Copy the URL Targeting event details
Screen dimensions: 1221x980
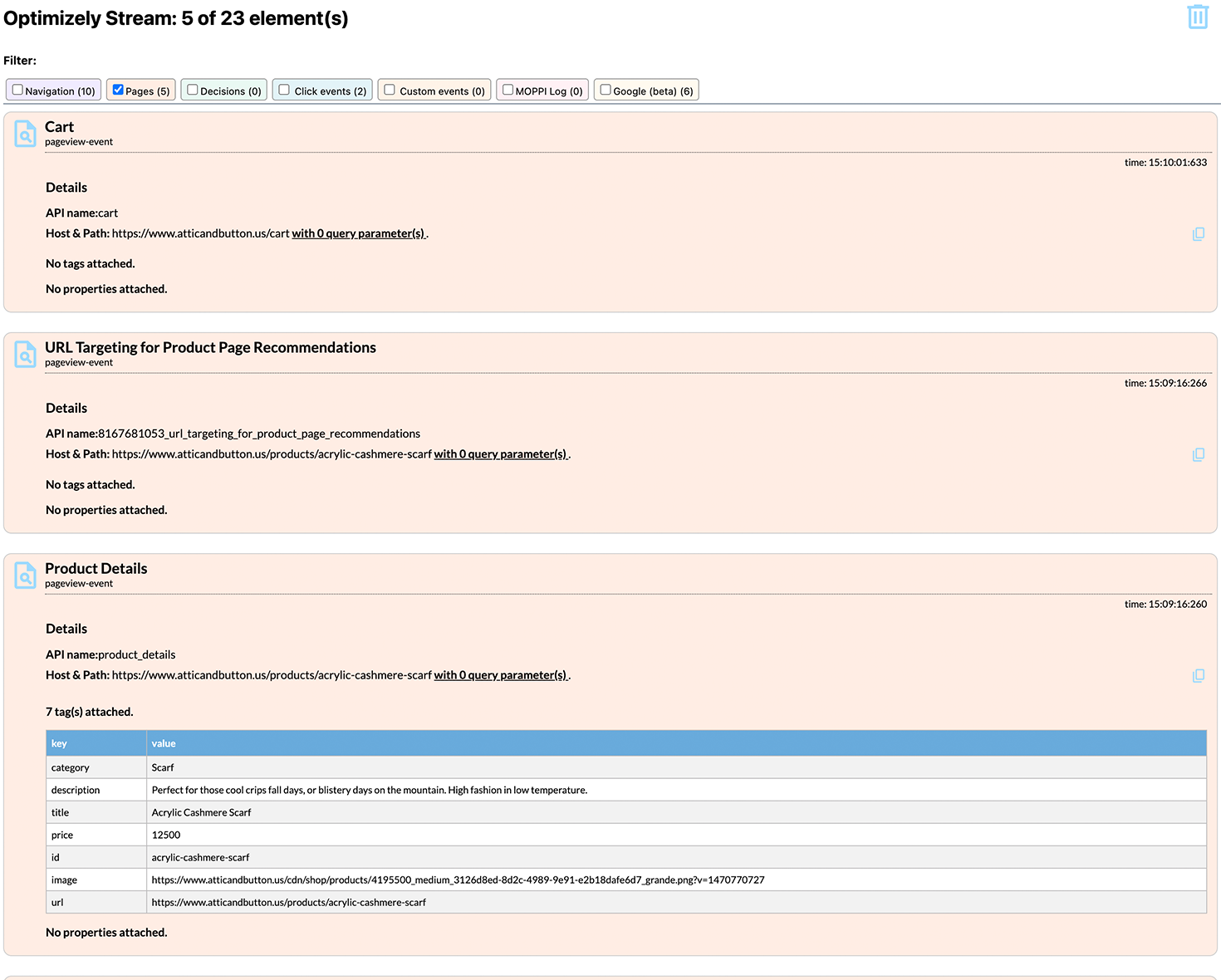[1198, 455]
